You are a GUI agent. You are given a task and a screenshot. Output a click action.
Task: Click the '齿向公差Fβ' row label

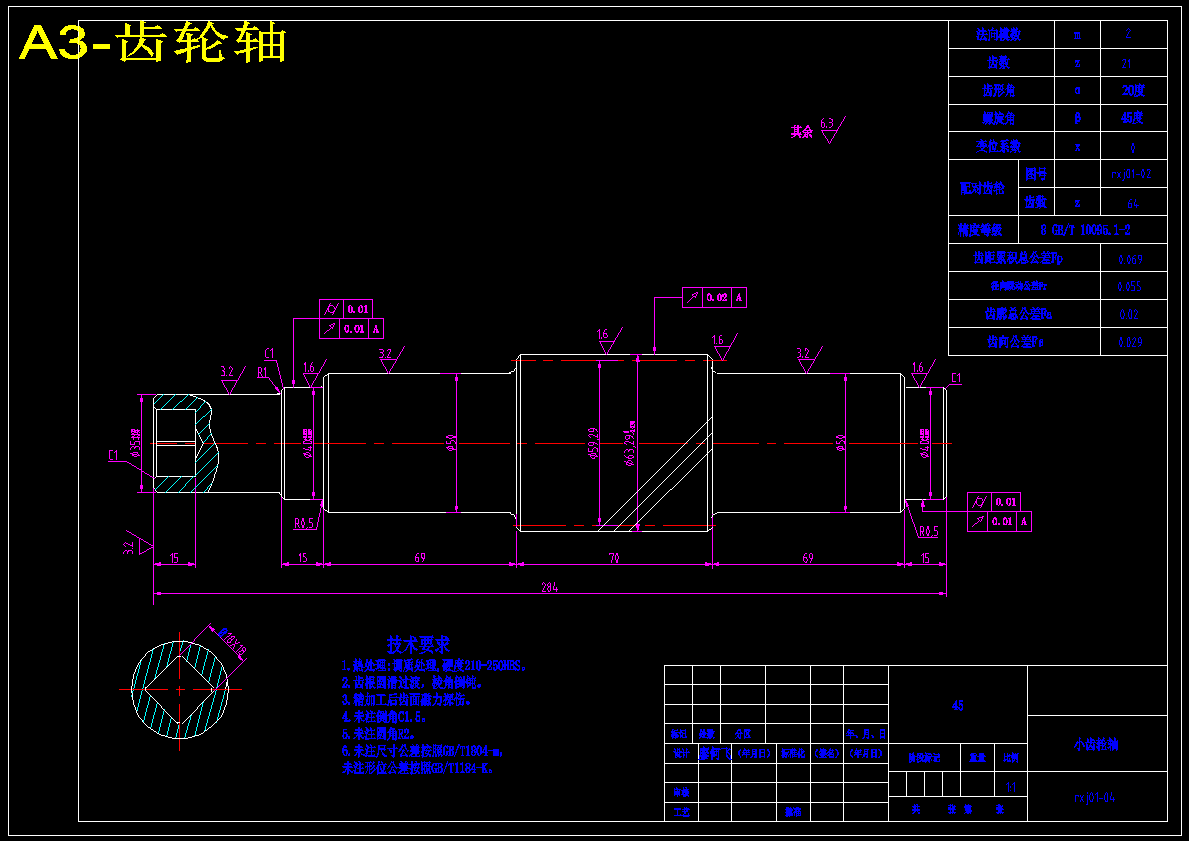point(1015,342)
